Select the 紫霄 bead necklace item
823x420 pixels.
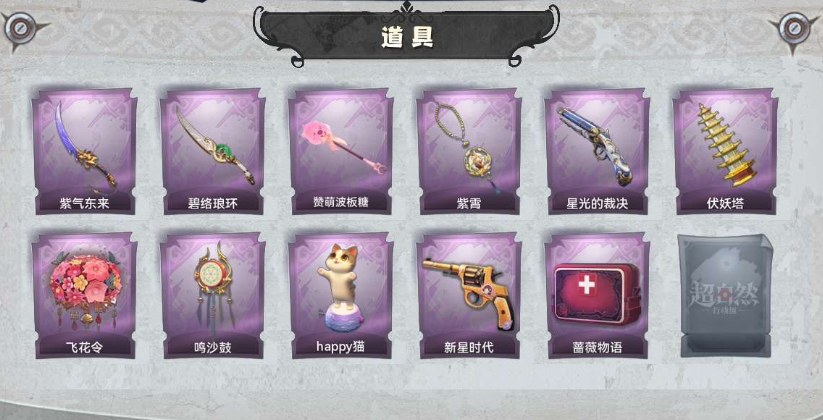tap(469, 151)
